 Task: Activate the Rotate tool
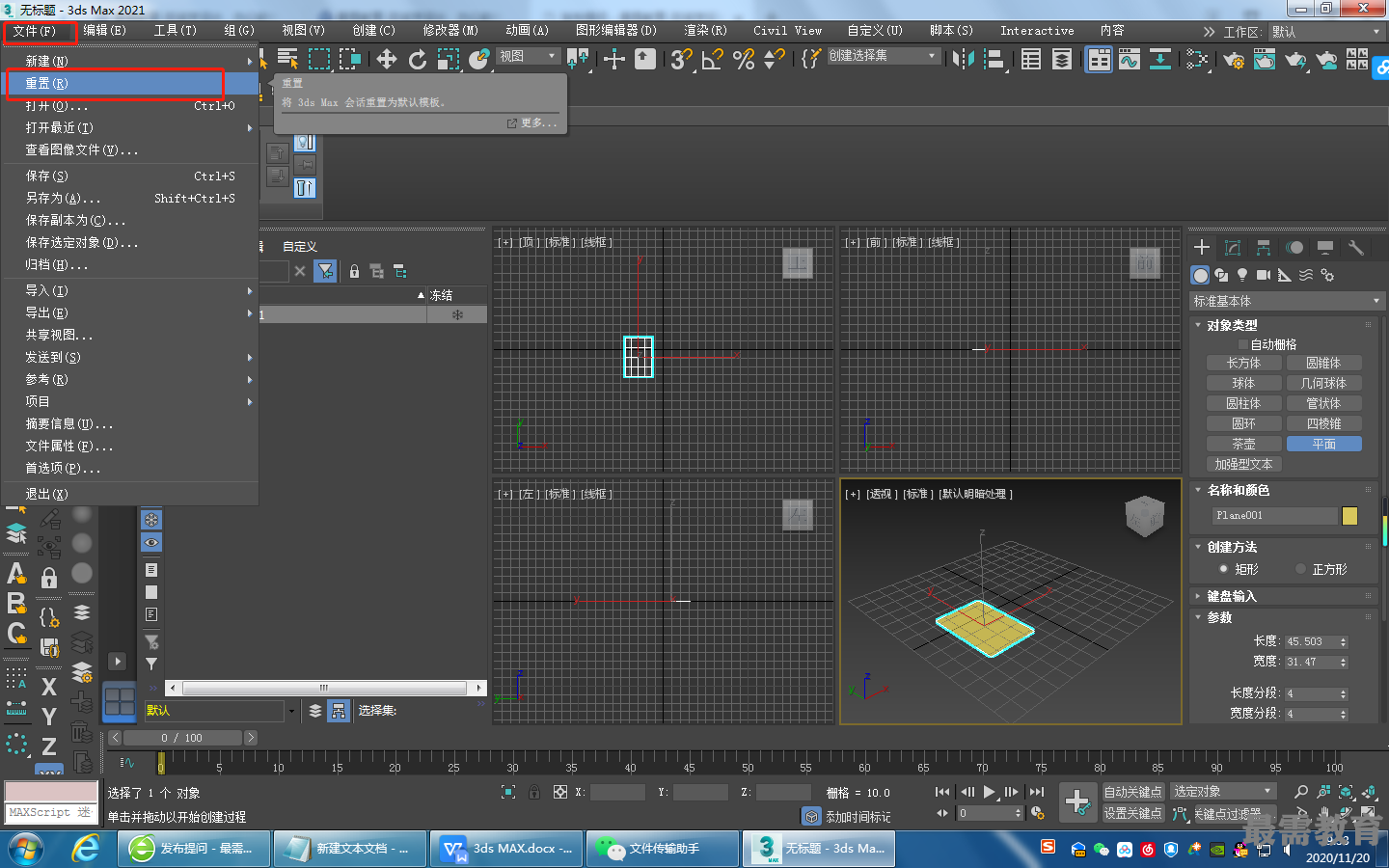coord(418,60)
